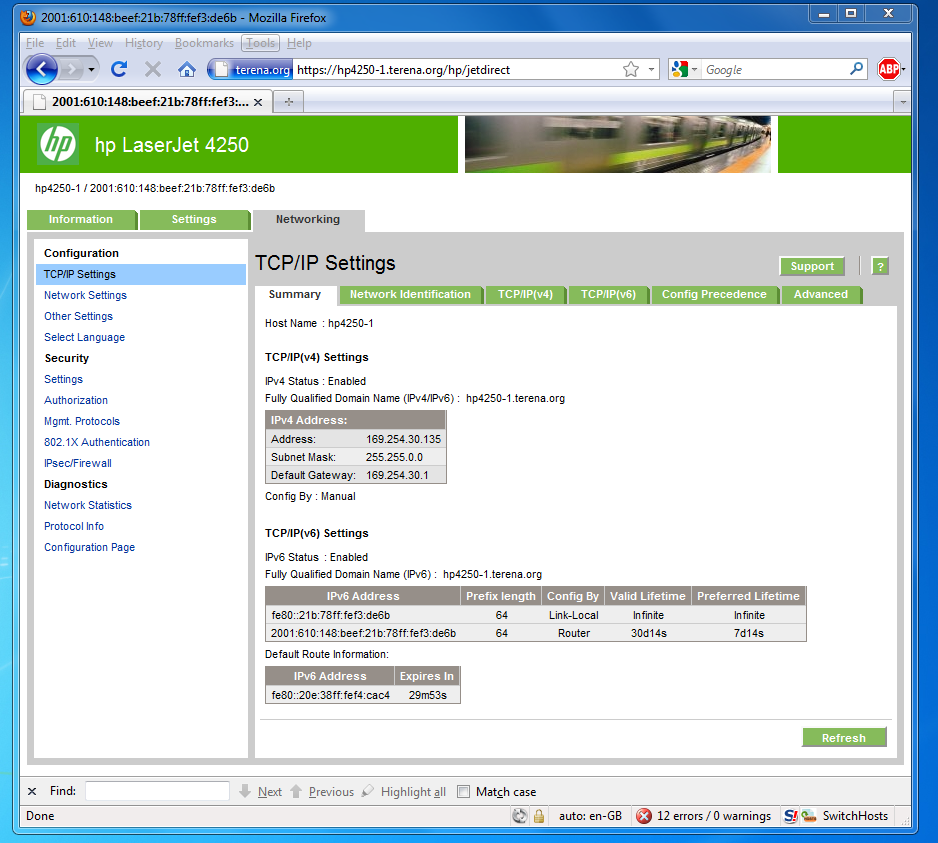Expand the URL bar history dropdown arrow

652,69
